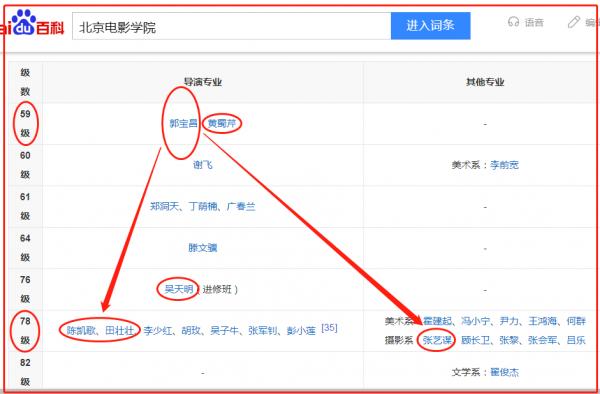The height and width of the screenshot is (394, 600).
Task: Open the 滕文骥 link in 64级 row
Action: tap(203, 248)
